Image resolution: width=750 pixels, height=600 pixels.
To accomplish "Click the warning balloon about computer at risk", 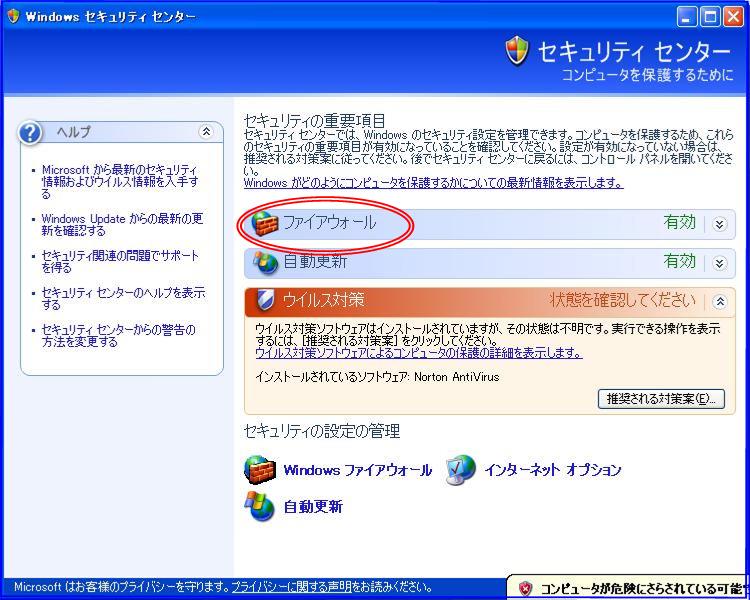I will (x=628, y=588).
